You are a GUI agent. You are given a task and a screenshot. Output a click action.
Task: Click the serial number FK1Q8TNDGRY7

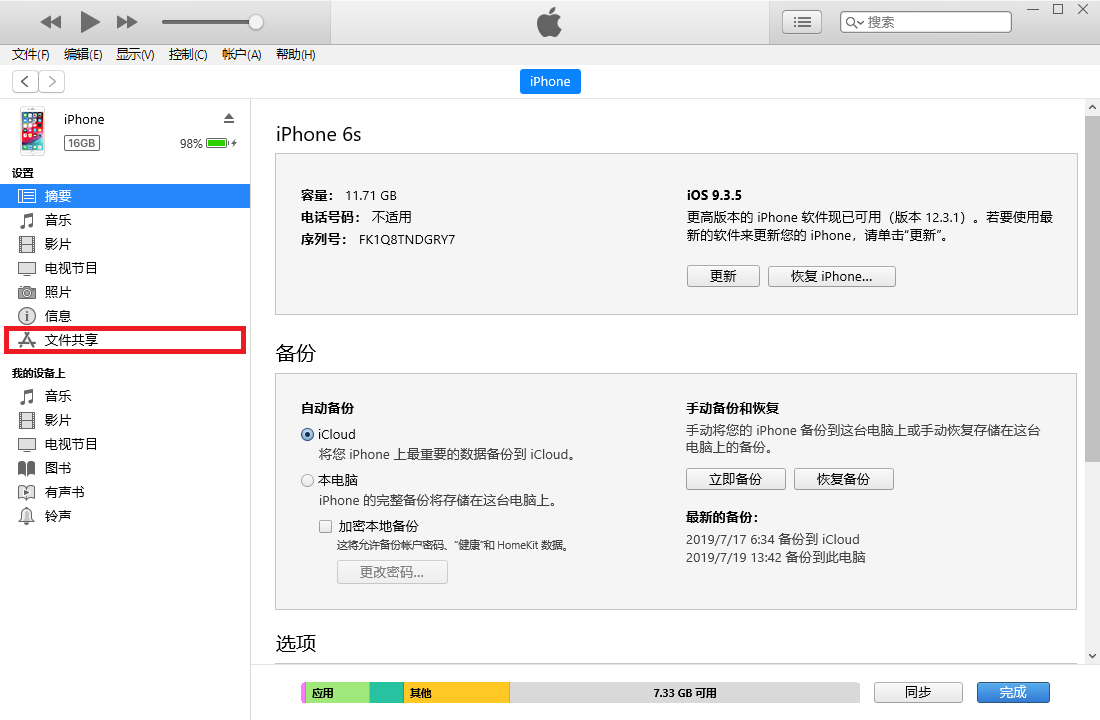click(407, 240)
